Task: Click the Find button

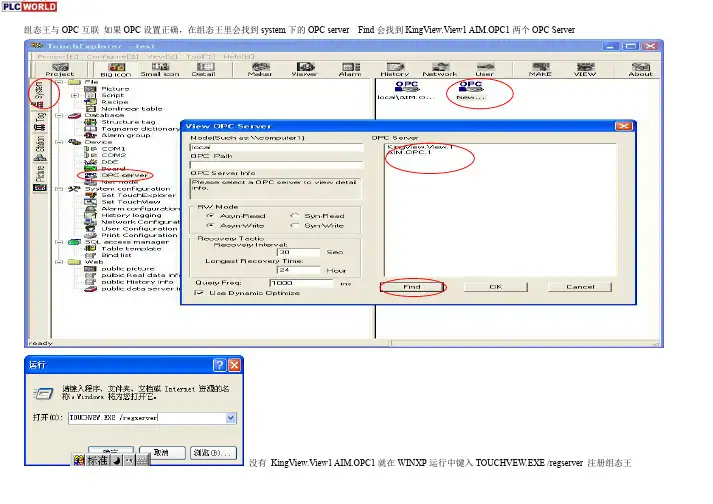Action: tap(411, 287)
